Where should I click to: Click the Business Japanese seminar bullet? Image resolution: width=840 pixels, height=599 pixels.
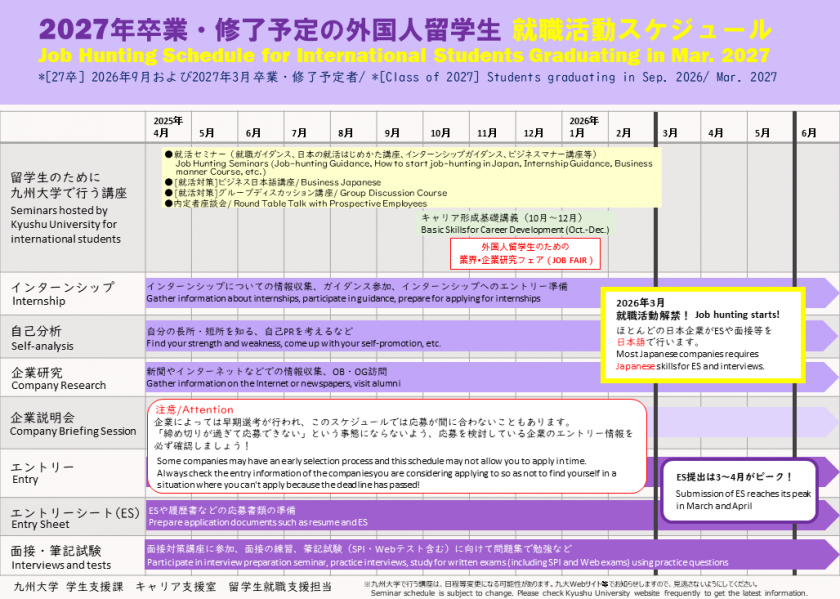277,182
